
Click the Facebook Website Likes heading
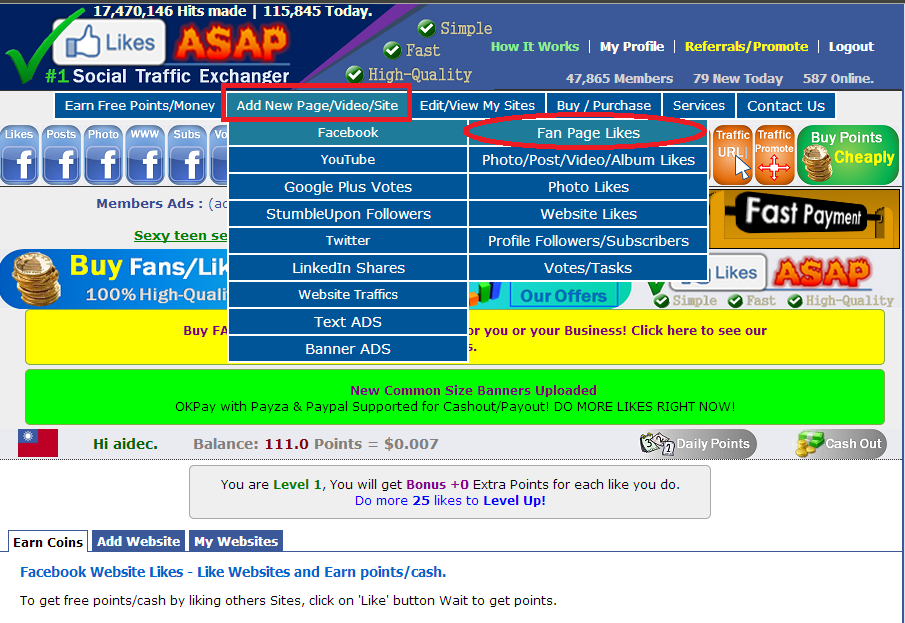[233, 572]
